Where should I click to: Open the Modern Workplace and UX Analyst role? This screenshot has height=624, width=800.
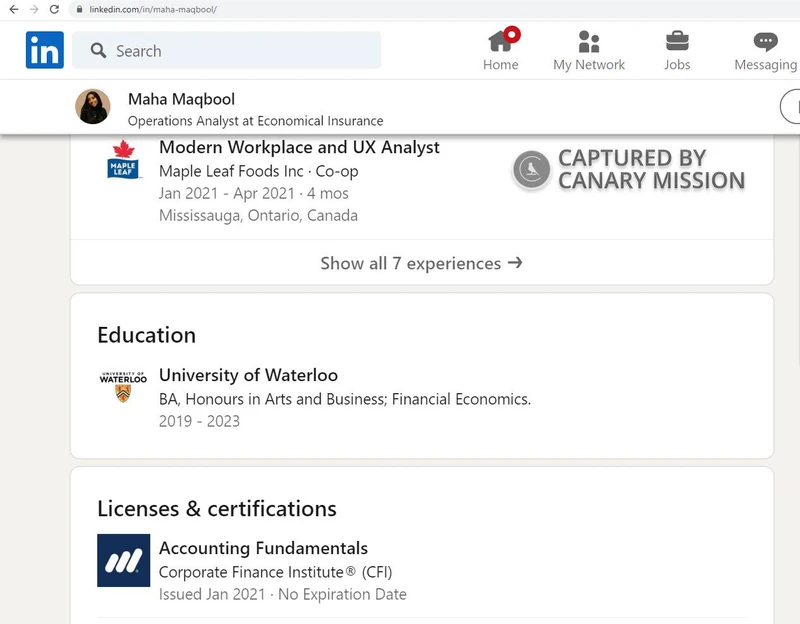298,147
